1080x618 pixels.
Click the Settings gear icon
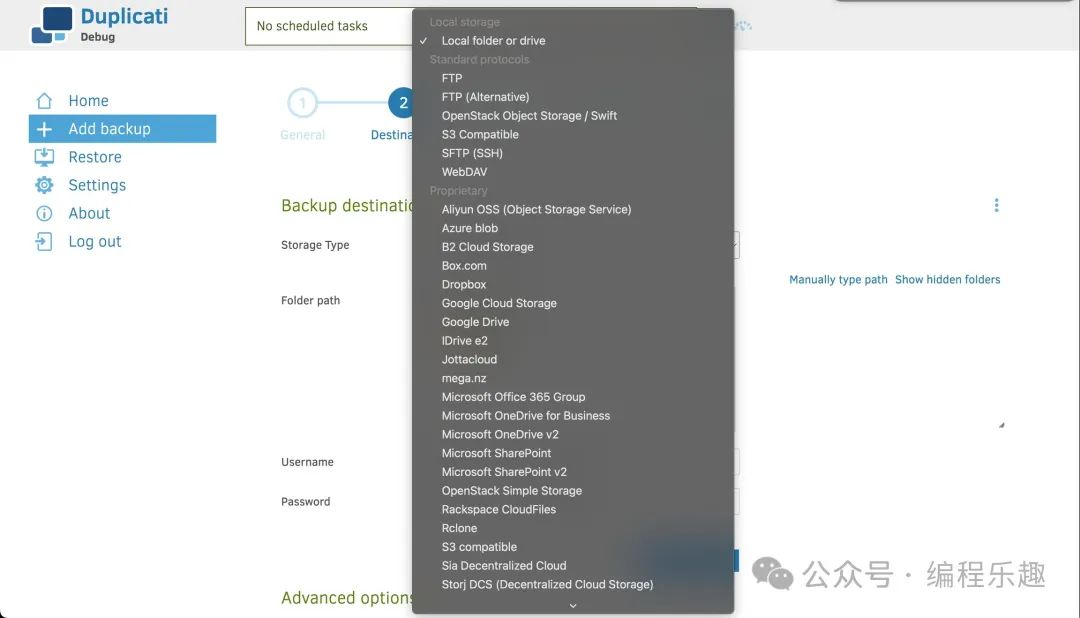[44, 185]
